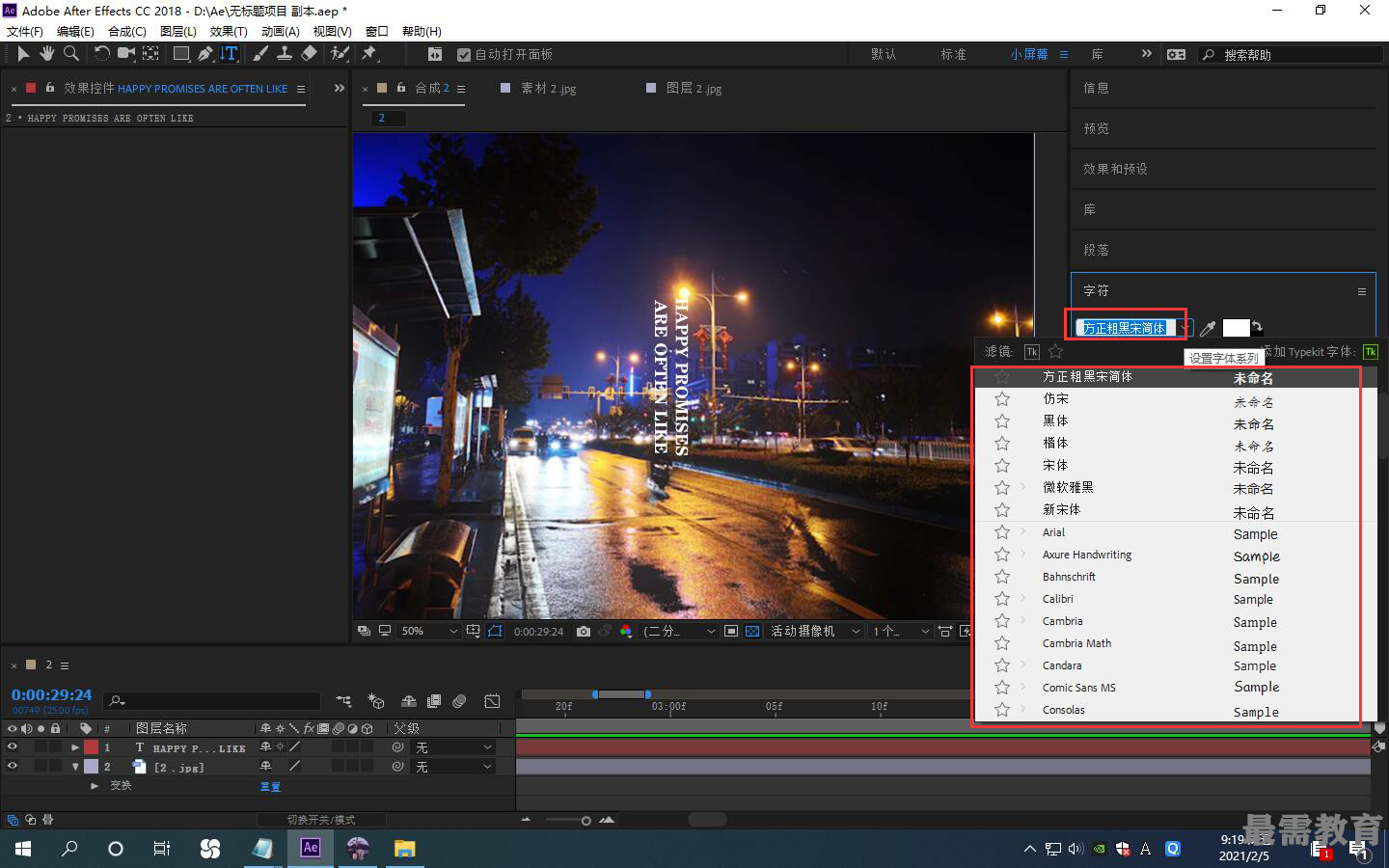This screenshot has height=868, width=1389.
Task: Select the 默认 workspace
Action: pyautogui.click(x=884, y=55)
